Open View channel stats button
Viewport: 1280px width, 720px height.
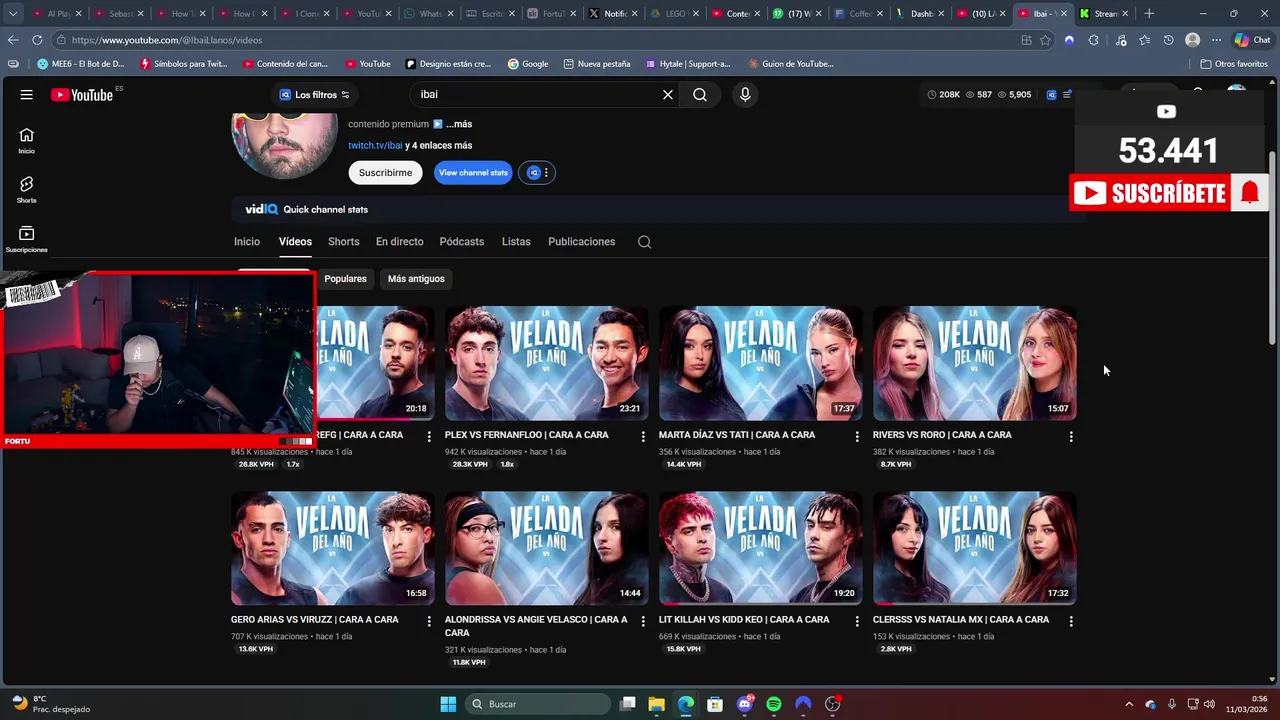coord(473,173)
